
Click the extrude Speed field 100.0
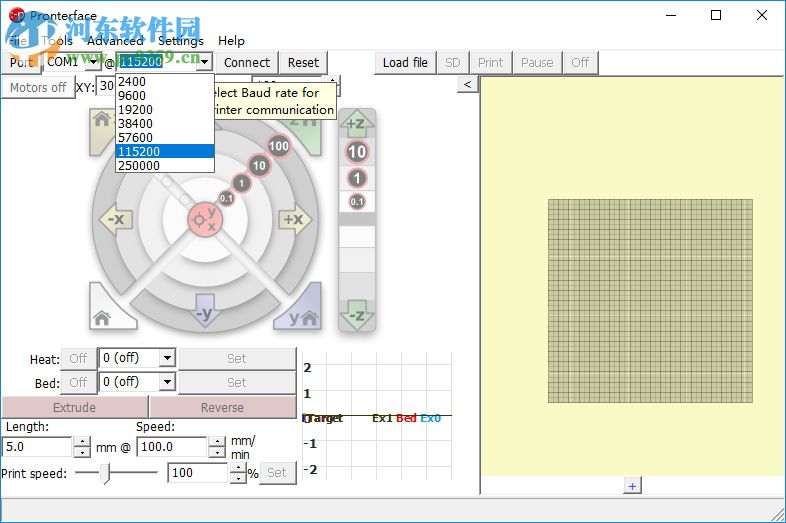(x=172, y=447)
